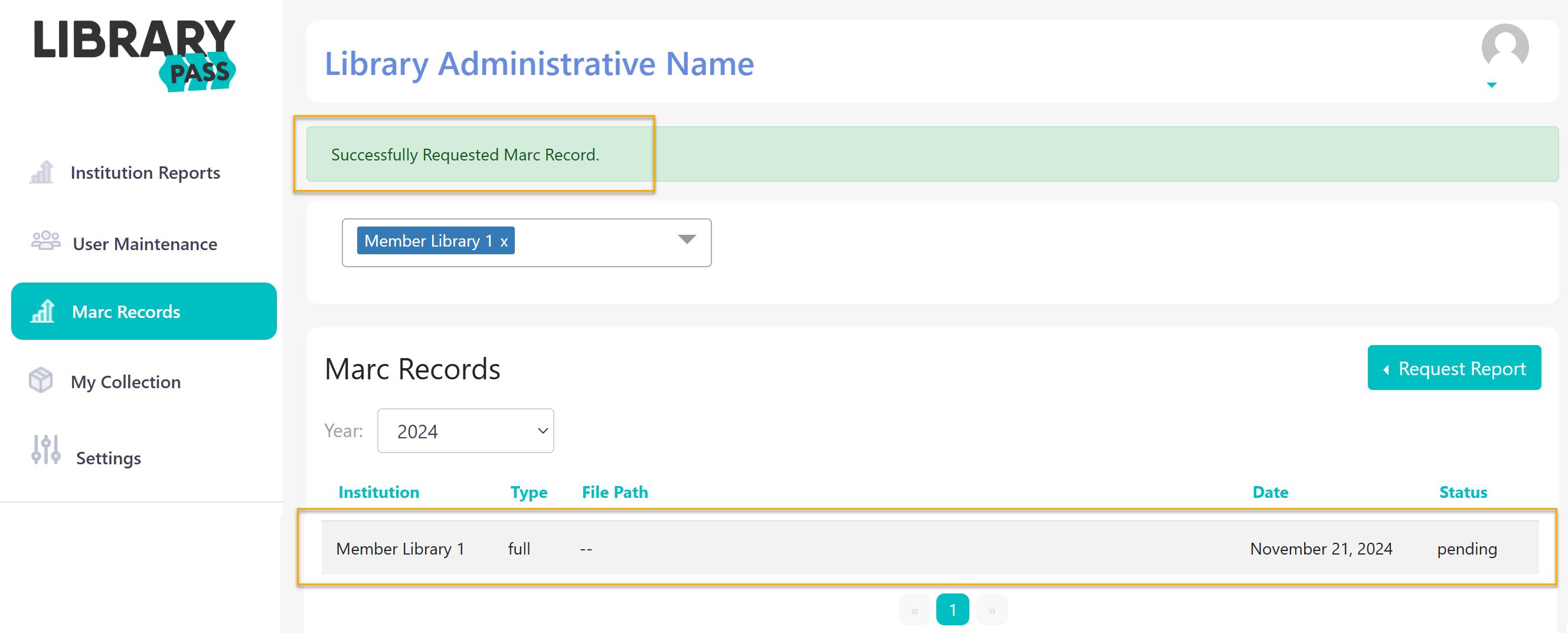
Task: Select page 1 in pagination
Action: (952, 609)
